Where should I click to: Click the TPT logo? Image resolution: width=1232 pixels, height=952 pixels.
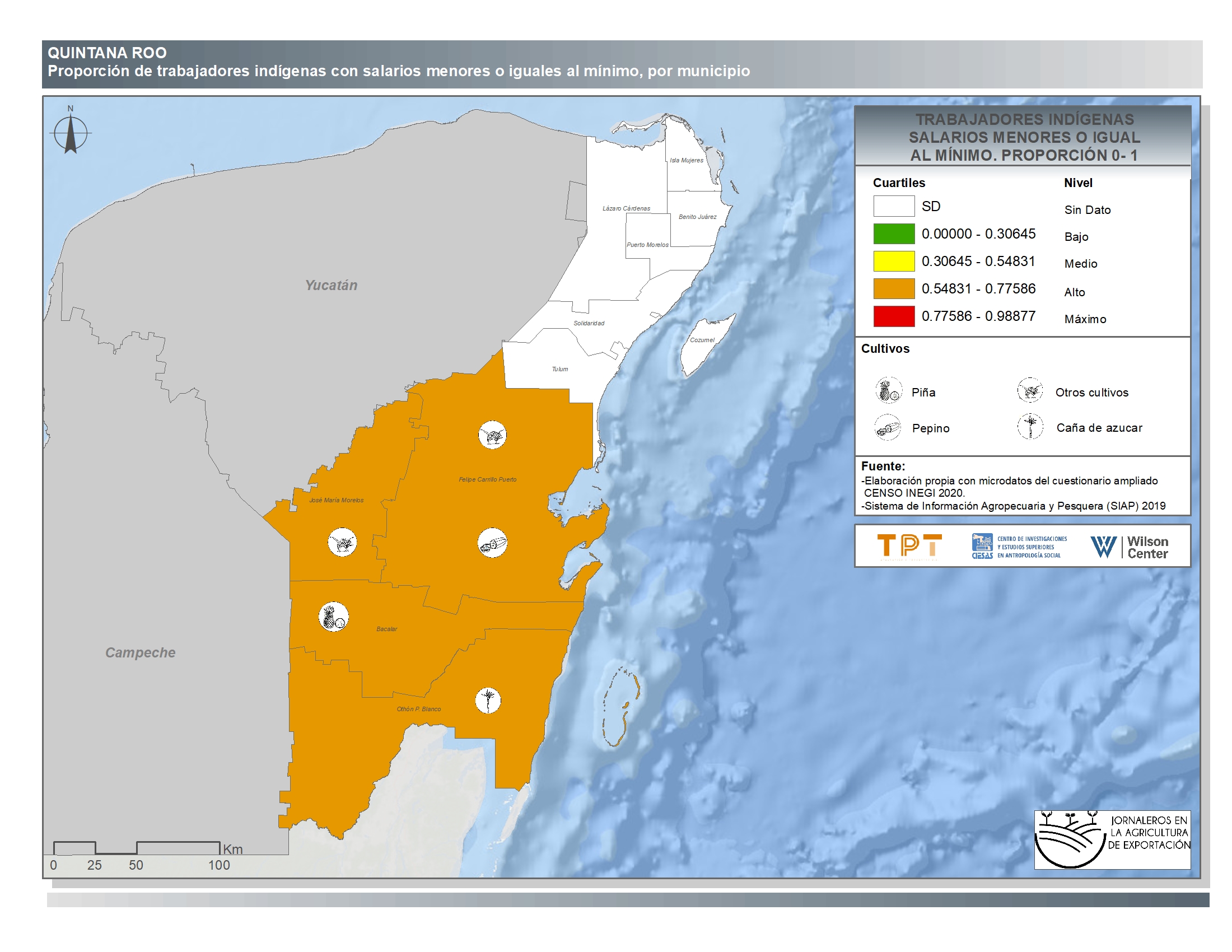click(x=909, y=546)
